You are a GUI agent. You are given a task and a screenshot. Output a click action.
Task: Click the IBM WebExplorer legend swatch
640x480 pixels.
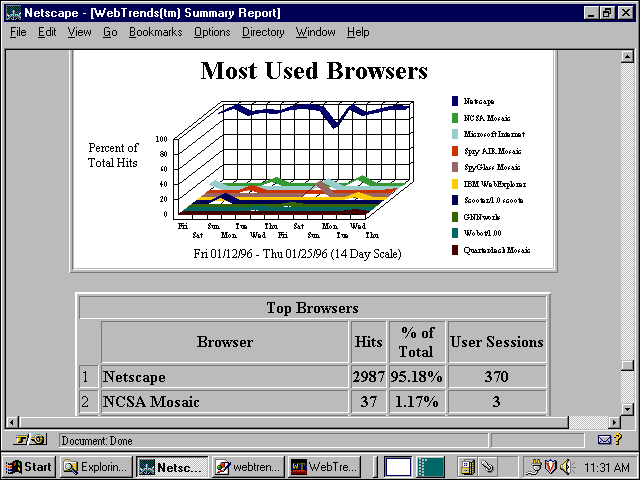pyautogui.click(x=455, y=184)
